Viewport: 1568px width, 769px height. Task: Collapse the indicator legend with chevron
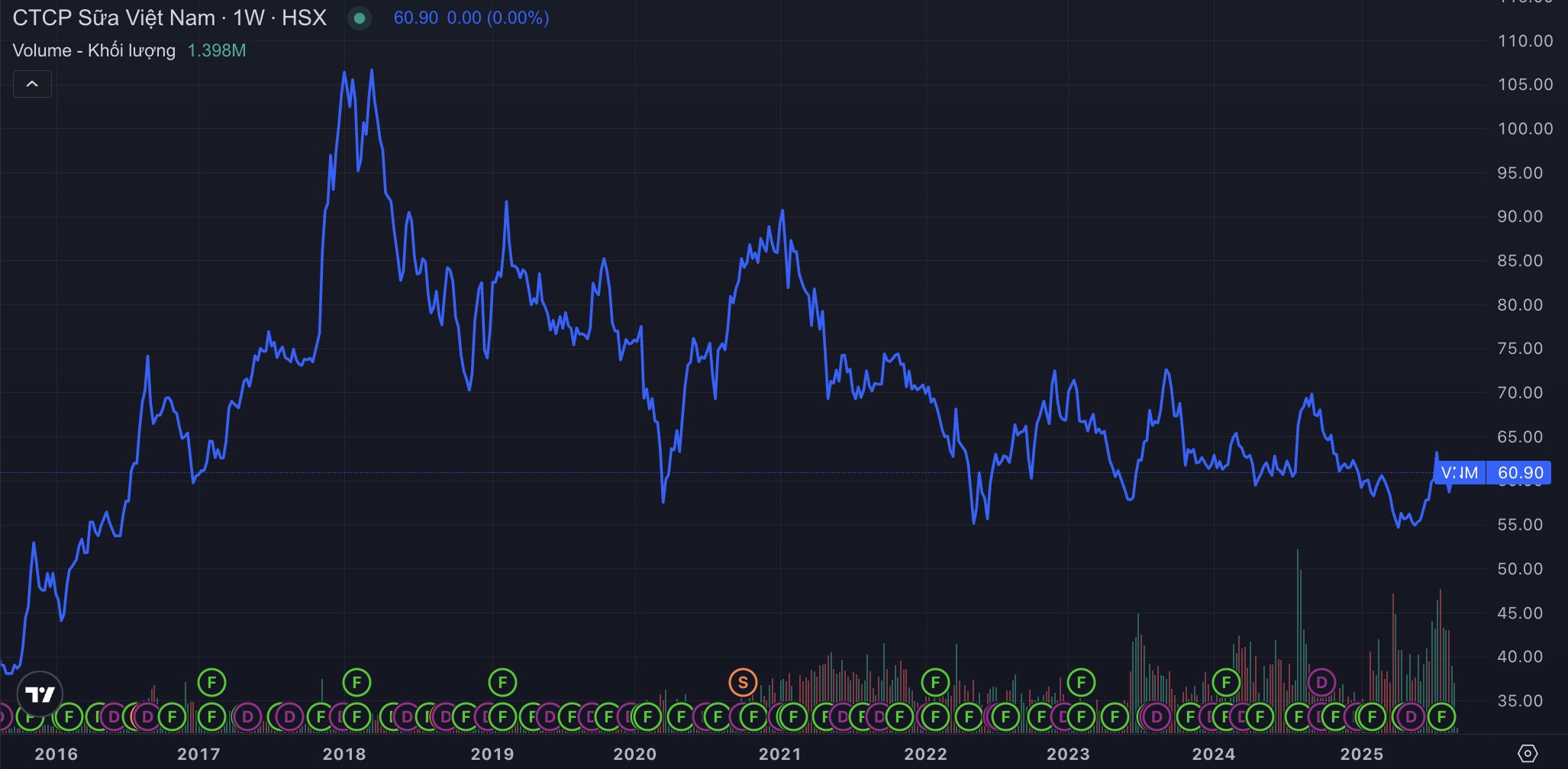coord(32,84)
